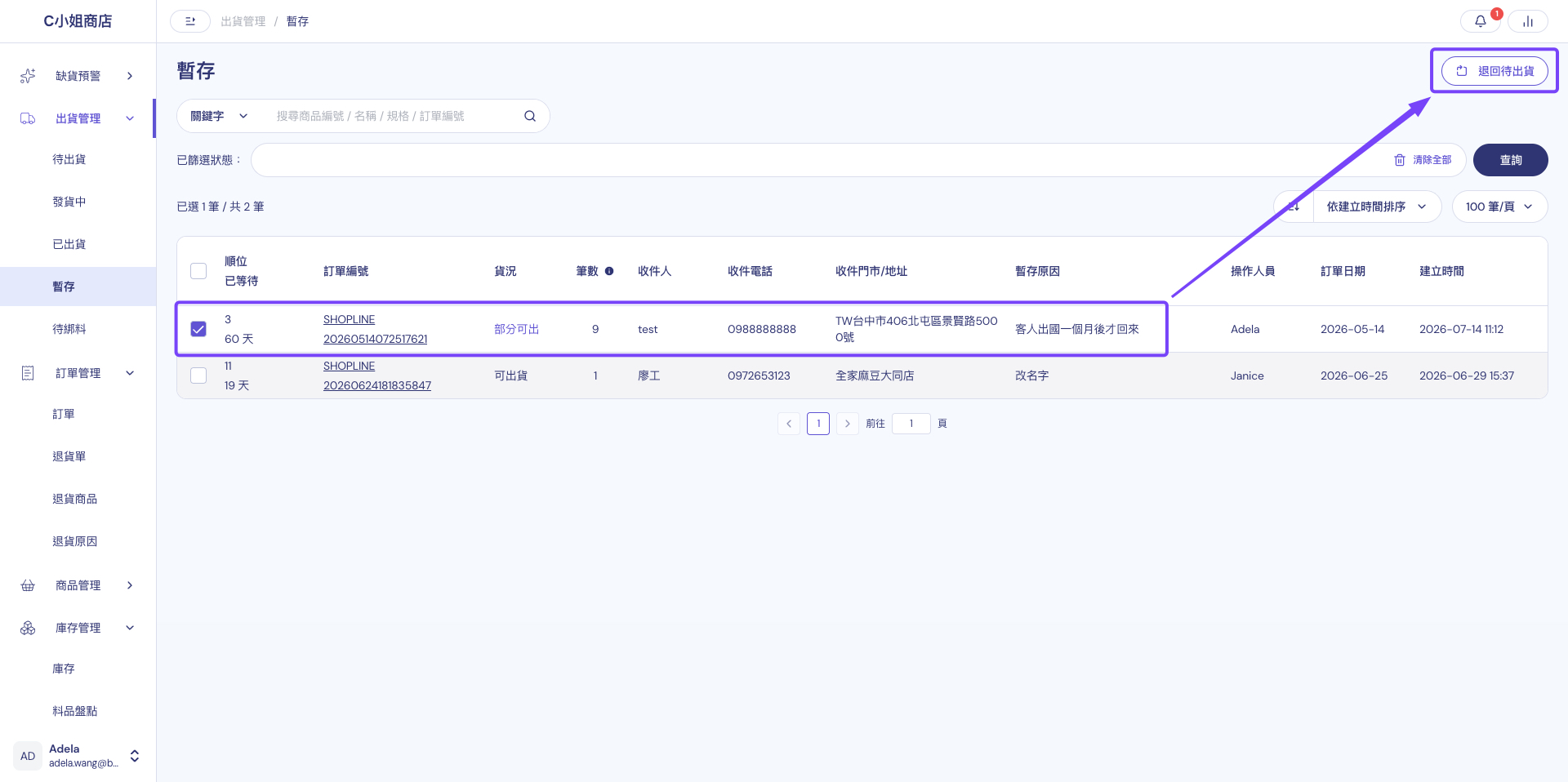Open the 待綁料 menu item
Viewport: 1568px width, 782px height.
pyautogui.click(x=69, y=329)
